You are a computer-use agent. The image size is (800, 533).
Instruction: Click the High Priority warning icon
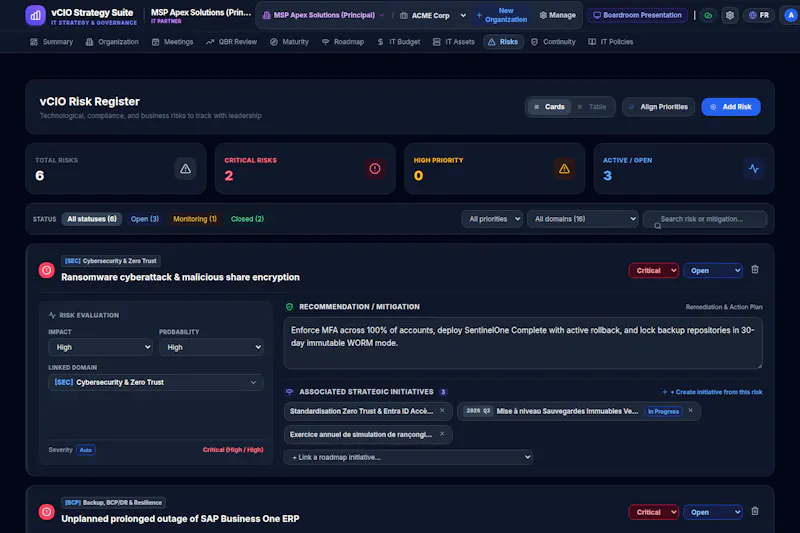[564, 169]
